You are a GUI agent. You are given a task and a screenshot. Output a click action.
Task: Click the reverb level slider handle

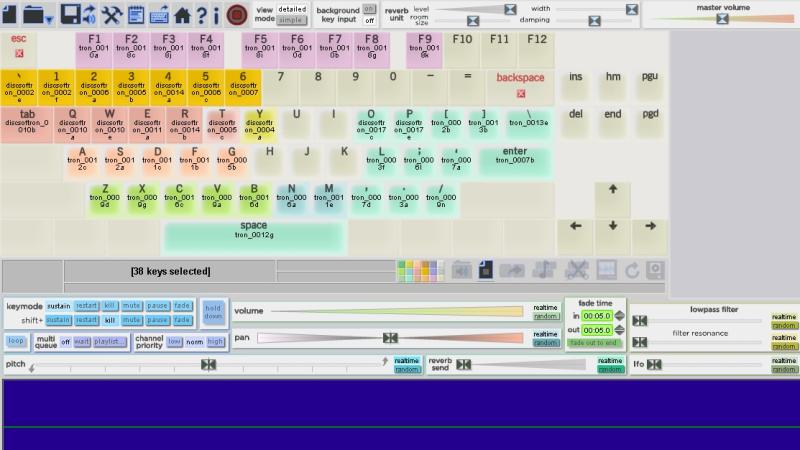510,9
